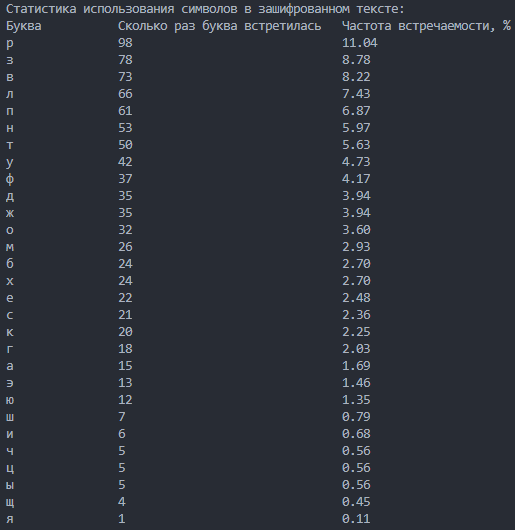Click the frequency value 2.25
515x530 pixels.
tap(356, 332)
